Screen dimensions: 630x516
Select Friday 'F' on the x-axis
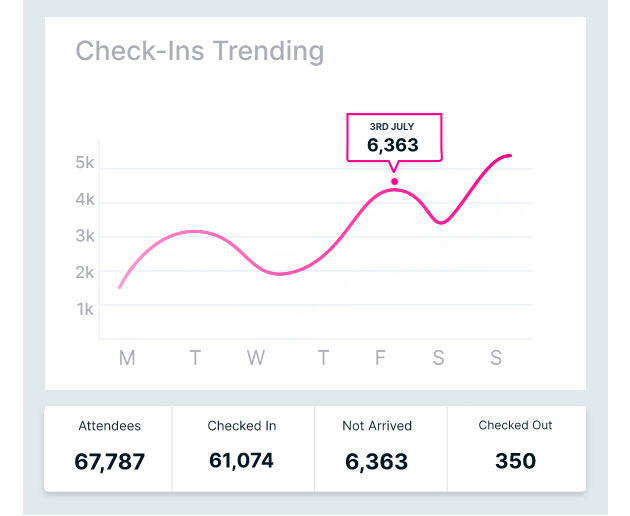click(x=380, y=358)
